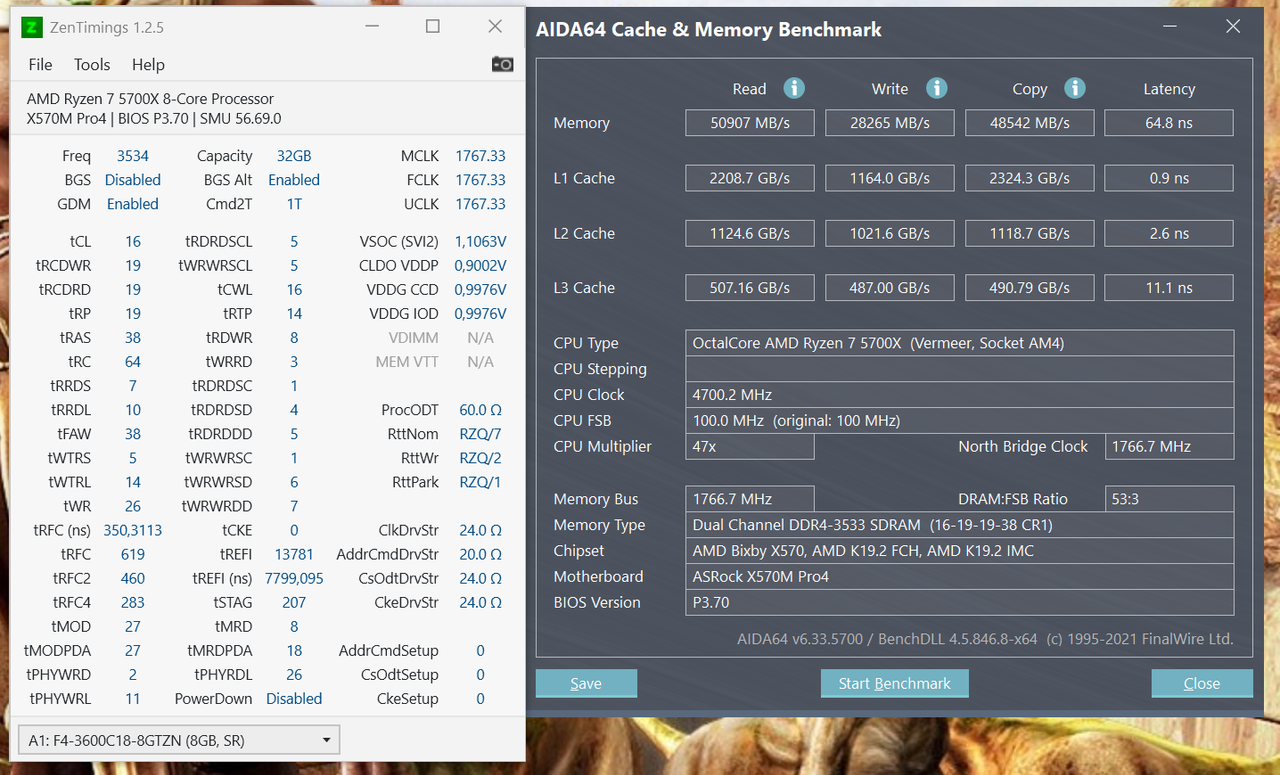The width and height of the screenshot is (1280, 775).
Task: Click the AddrCmdDrvStr value 20.0 Ω
Action: 480,554
